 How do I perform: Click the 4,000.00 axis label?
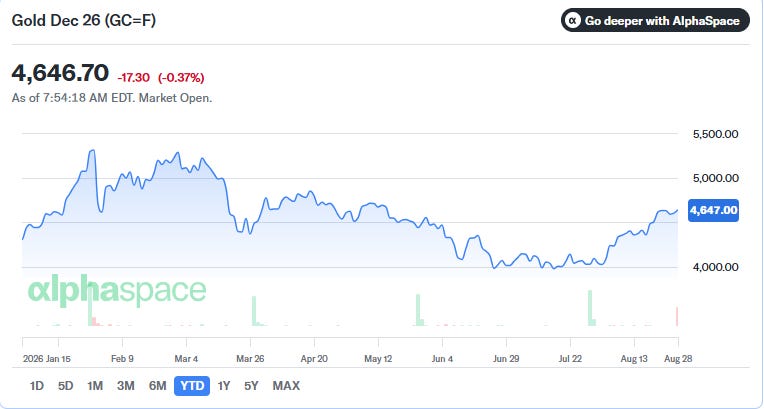[715, 267]
